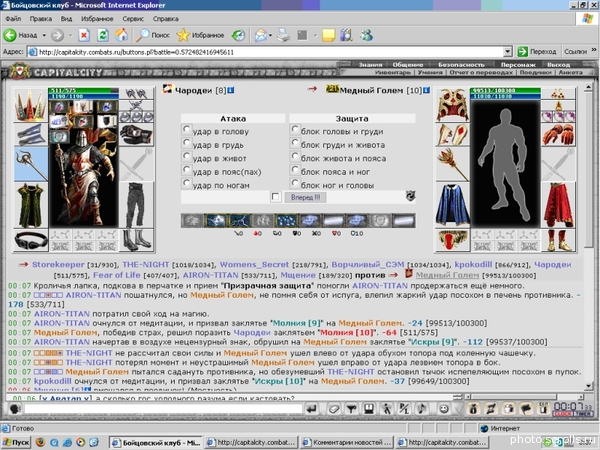Refresh the page with the green arrows icon
This screenshot has height=450, width=600.
point(103,35)
